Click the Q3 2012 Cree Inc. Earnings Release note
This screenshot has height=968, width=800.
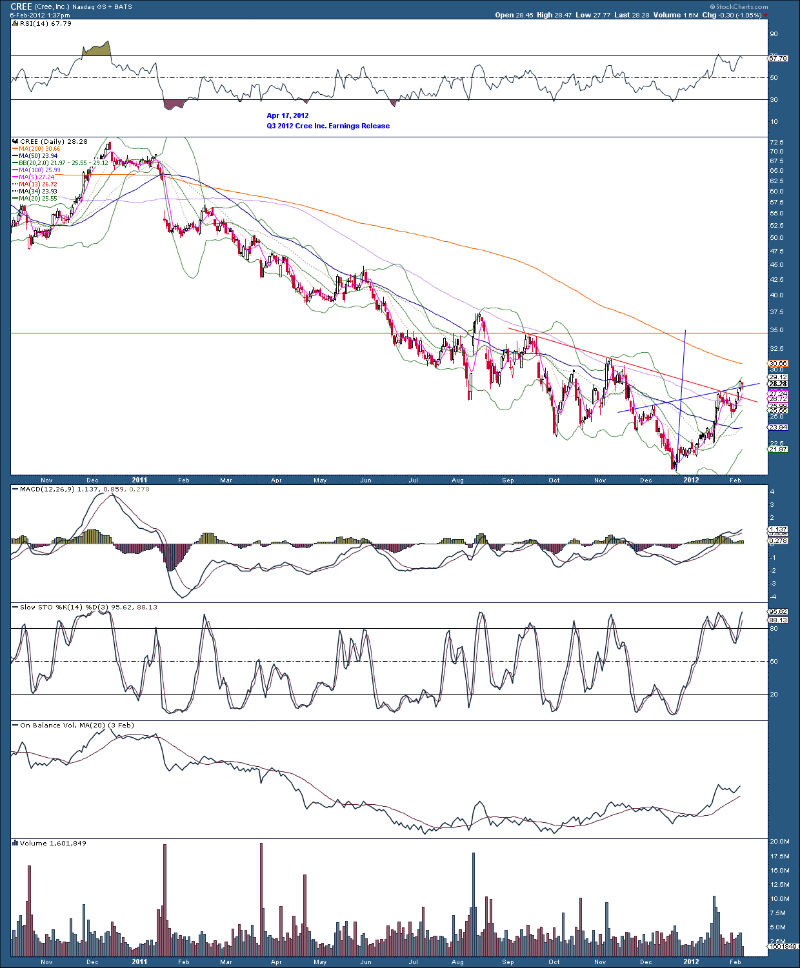point(328,125)
